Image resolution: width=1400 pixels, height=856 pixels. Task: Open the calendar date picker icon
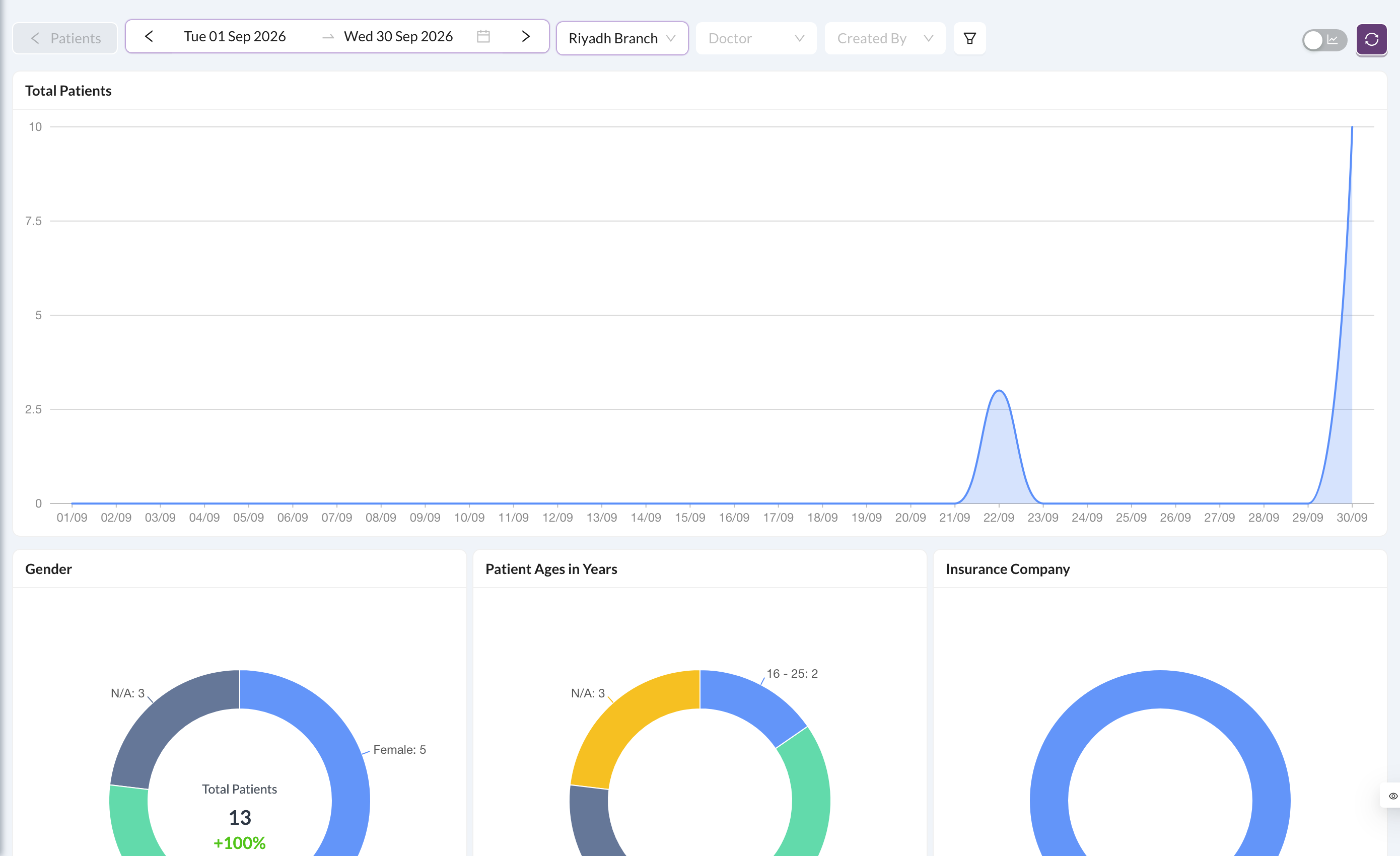tap(483, 37)
